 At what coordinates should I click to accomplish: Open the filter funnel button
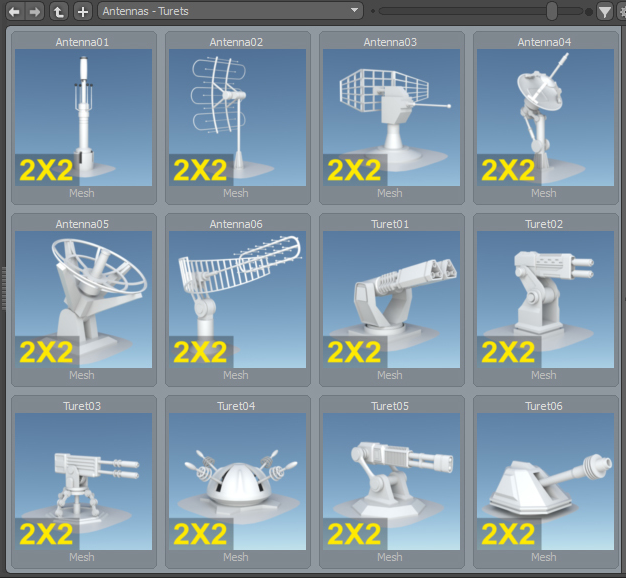[x=605, y=12]
